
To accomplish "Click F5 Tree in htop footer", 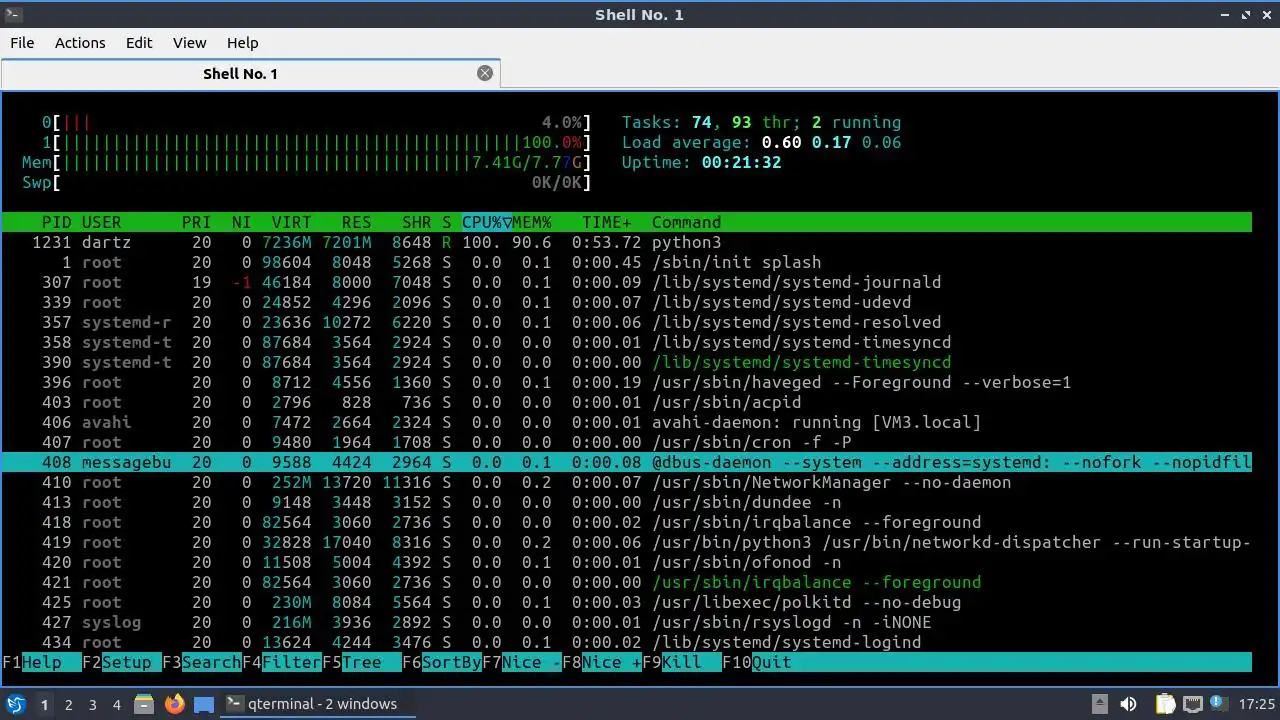I will click(x=361, y=662).
